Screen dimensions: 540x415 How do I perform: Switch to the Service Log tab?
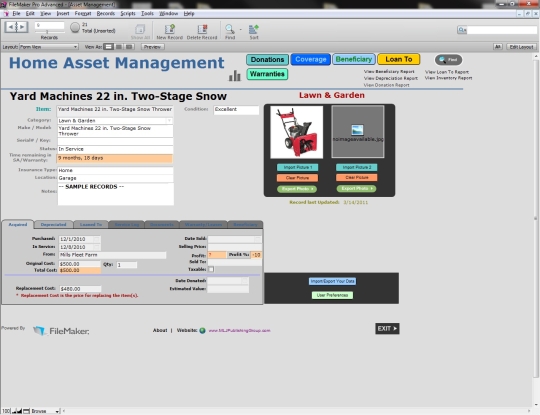tap(127, 225)
